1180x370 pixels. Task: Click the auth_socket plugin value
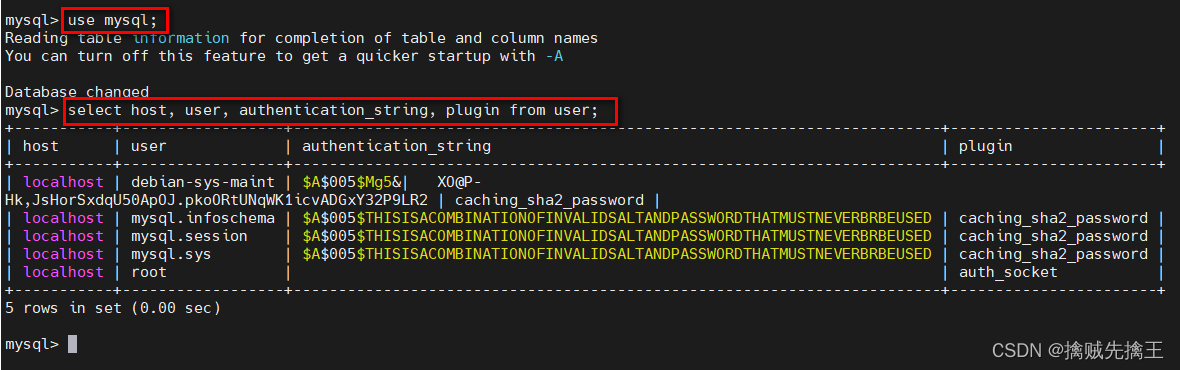pyautogui.click(x=1008, y=272)
